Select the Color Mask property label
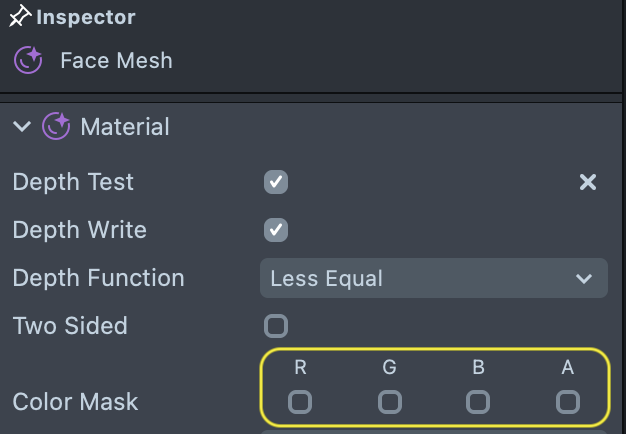626x434 pixels. pos(75,402)
